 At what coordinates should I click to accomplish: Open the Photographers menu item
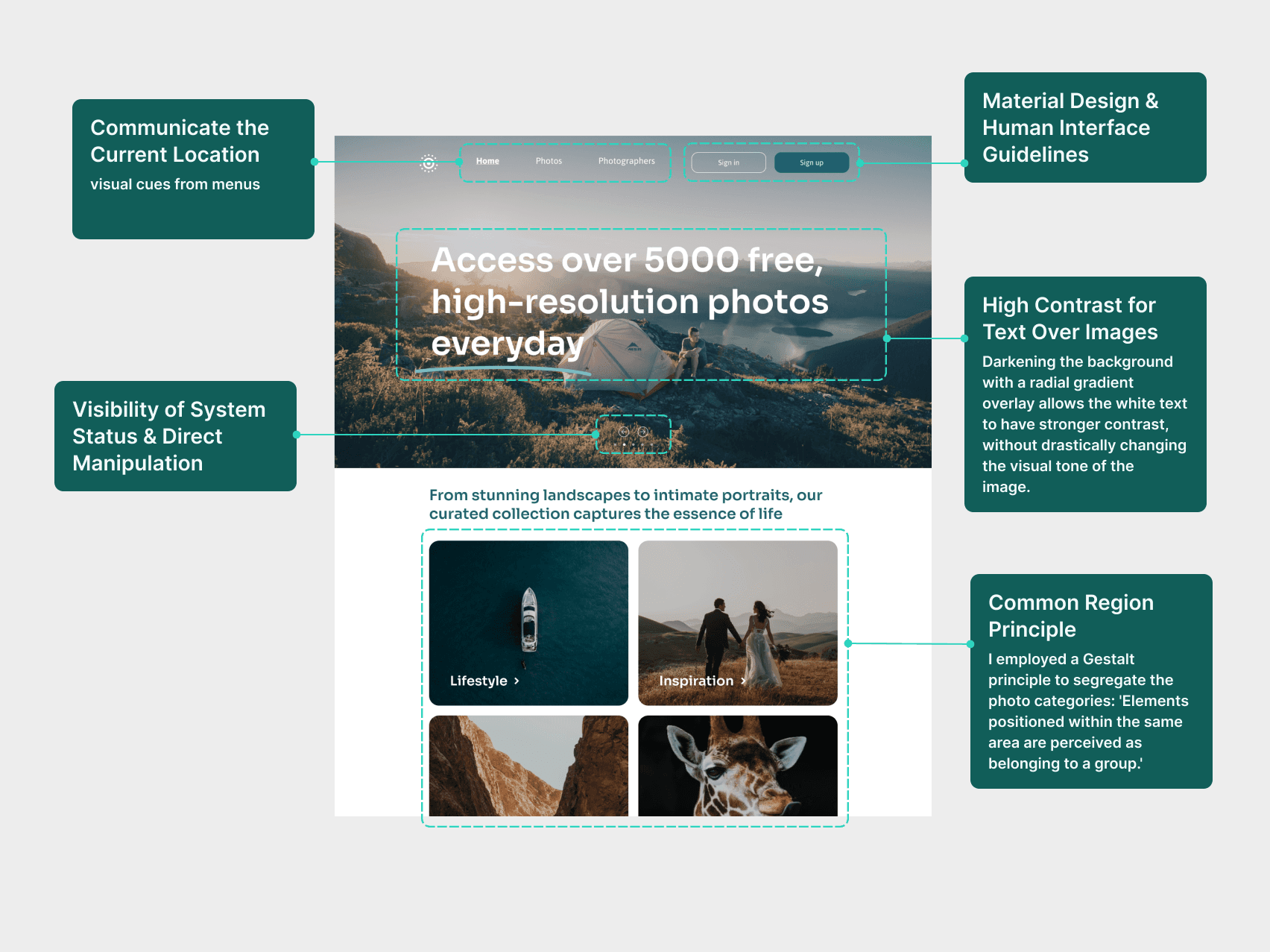coord(626,161)
